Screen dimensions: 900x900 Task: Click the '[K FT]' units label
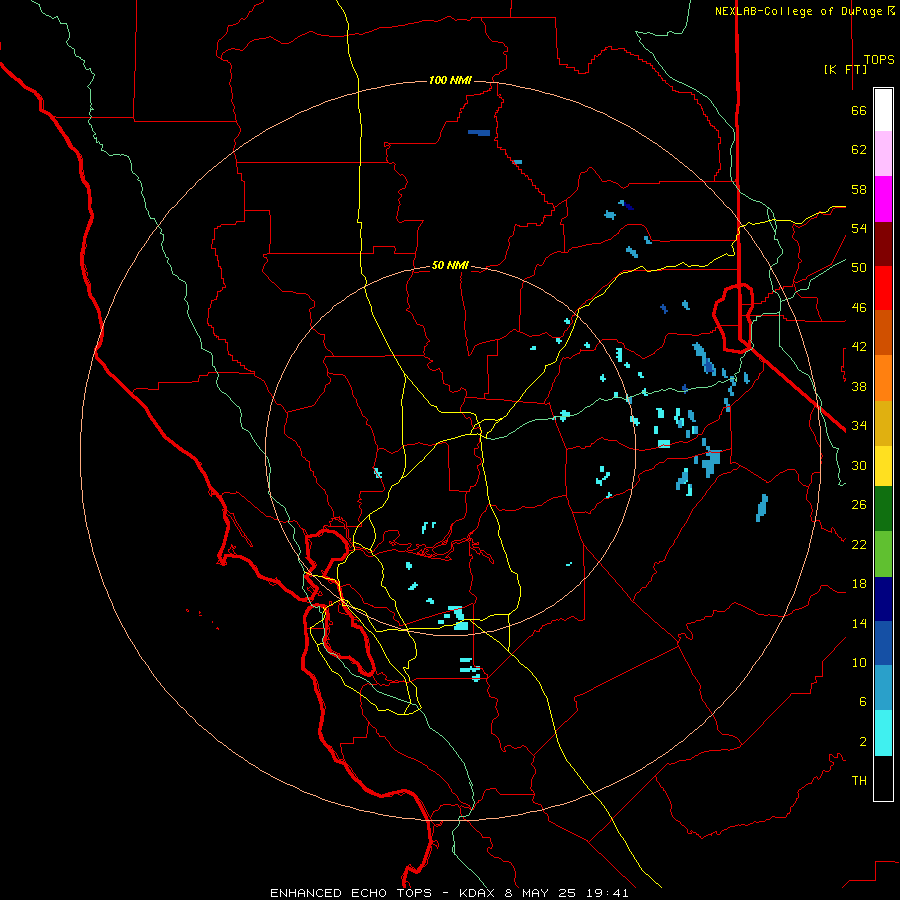coord(845,70)
